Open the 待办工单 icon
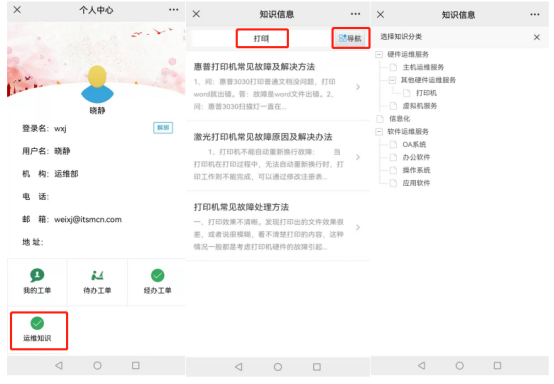The image size is (554, 384). [97, 275]
